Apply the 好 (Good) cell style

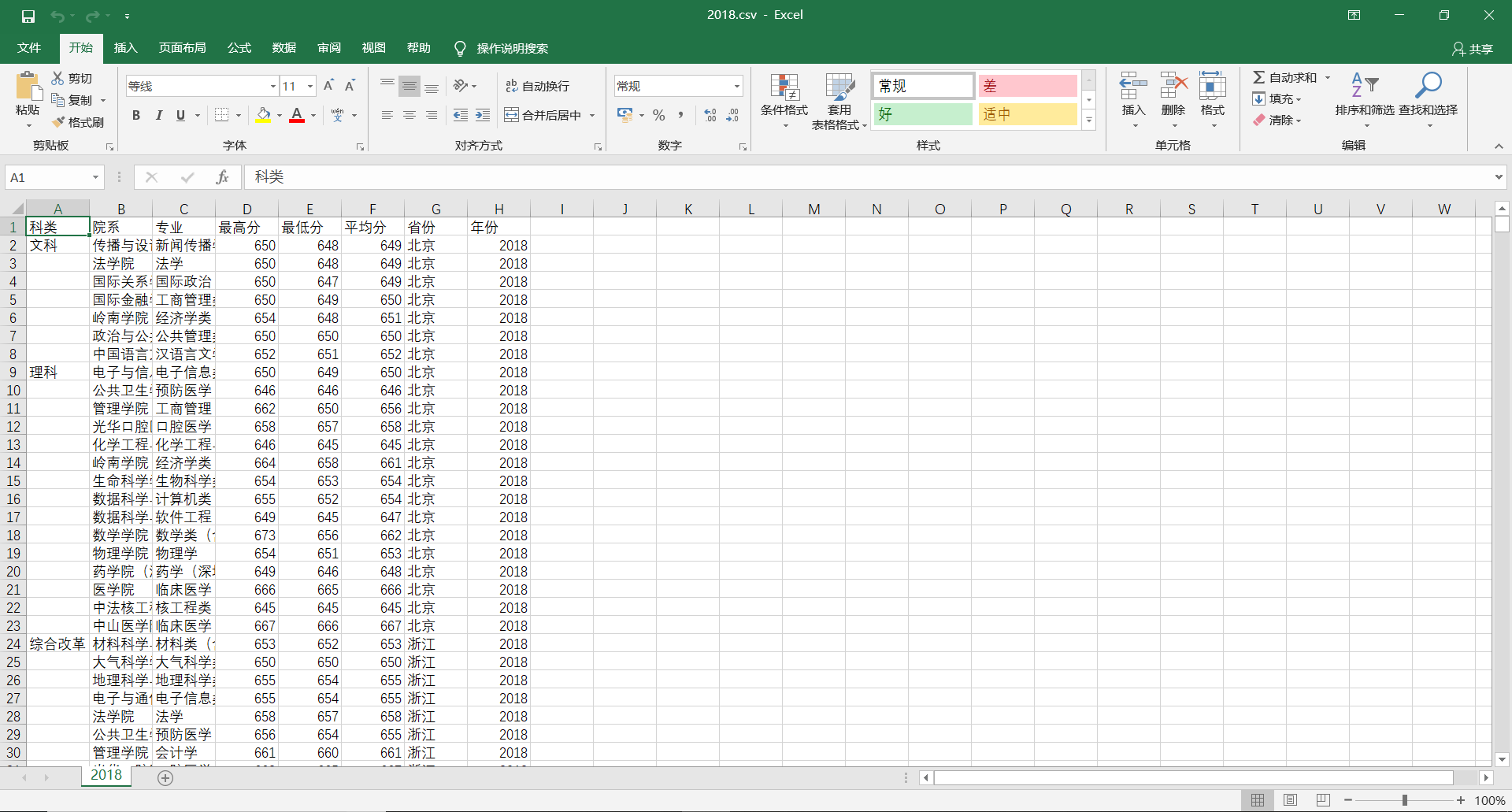[923, 114]
